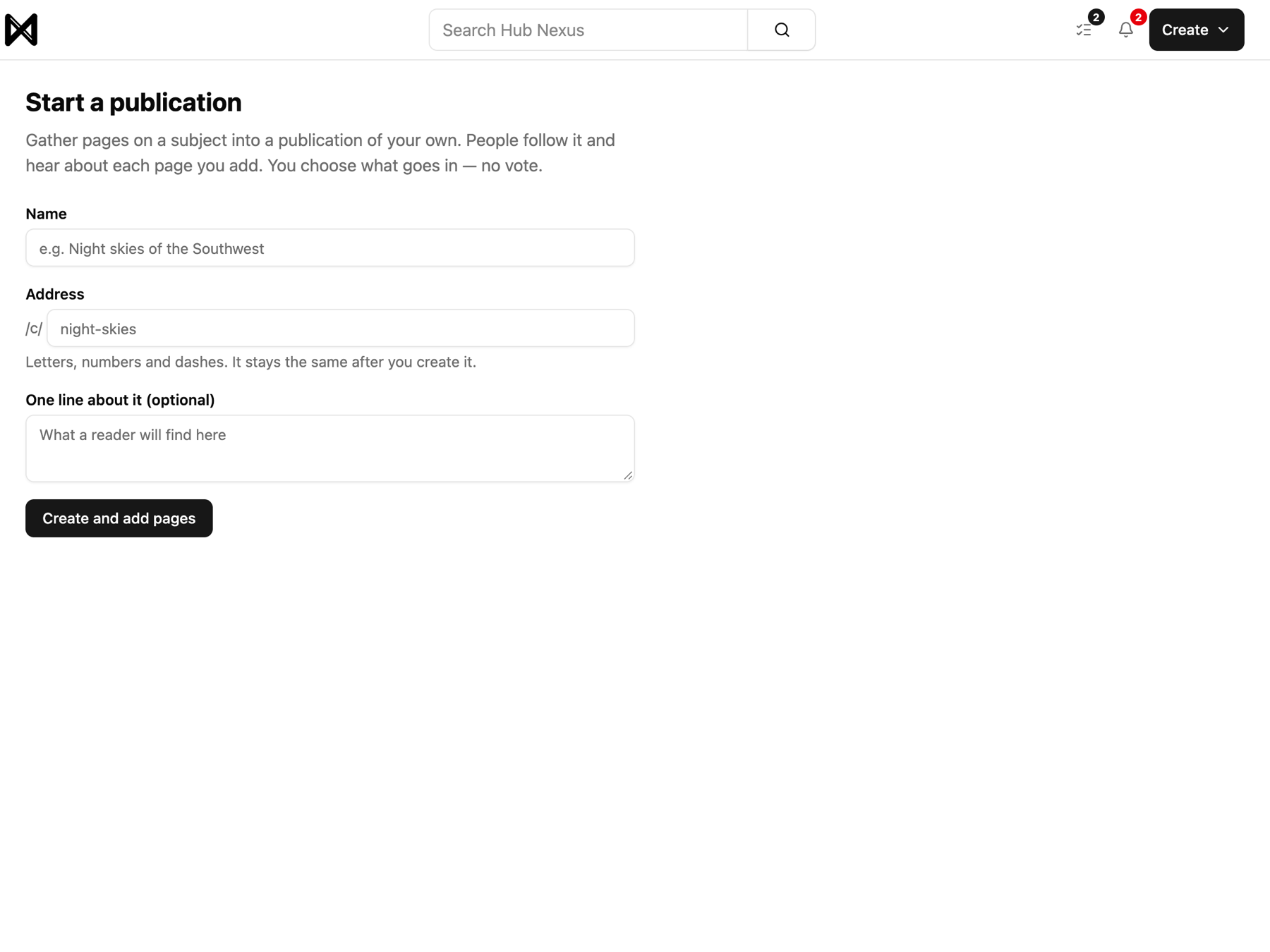Click the red notification count badge
Viewport: 1270px width, 952px height.
coord(1138,17)
